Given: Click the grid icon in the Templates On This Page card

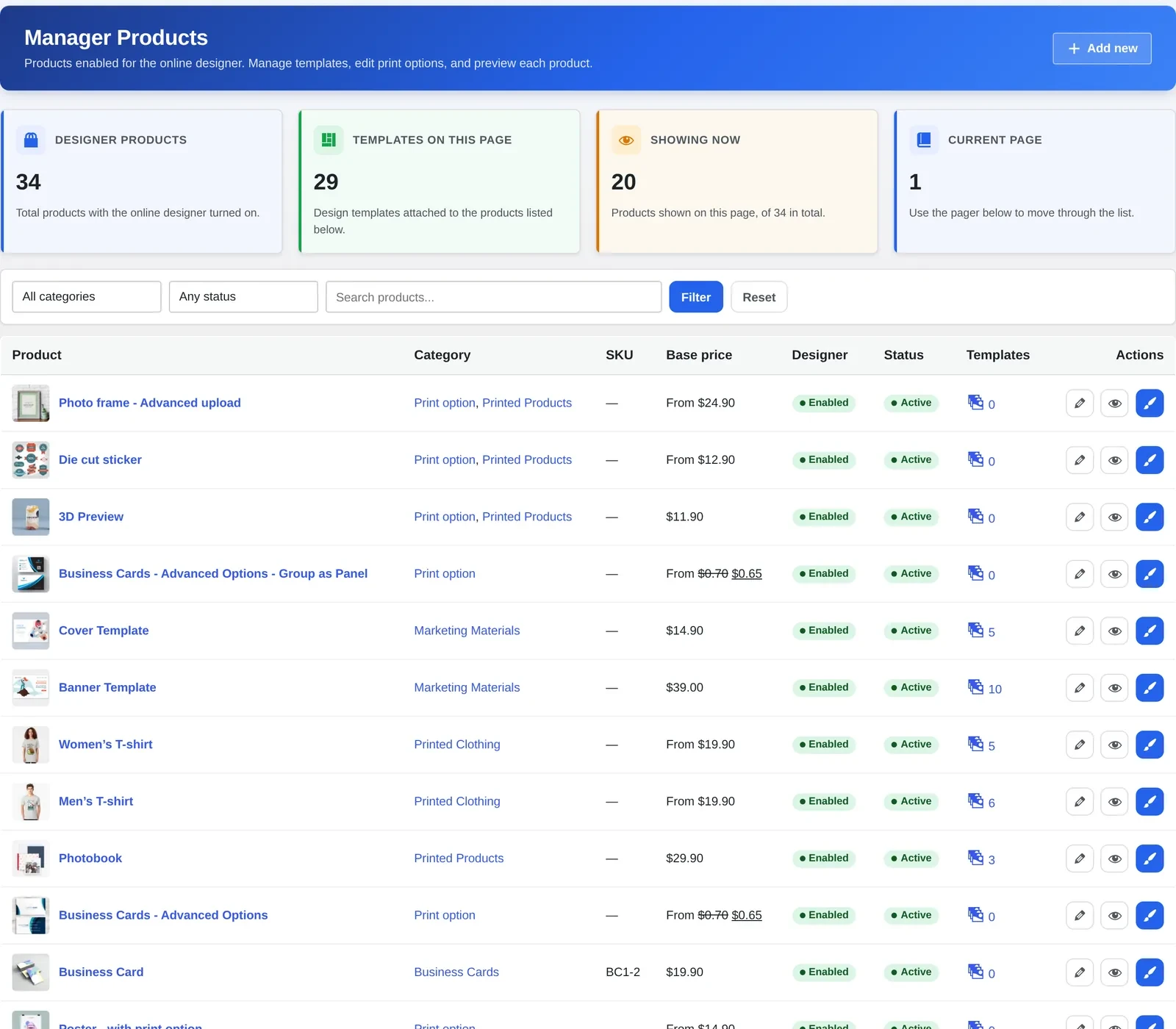Looking at the screenshot, I should coord(329,140).
